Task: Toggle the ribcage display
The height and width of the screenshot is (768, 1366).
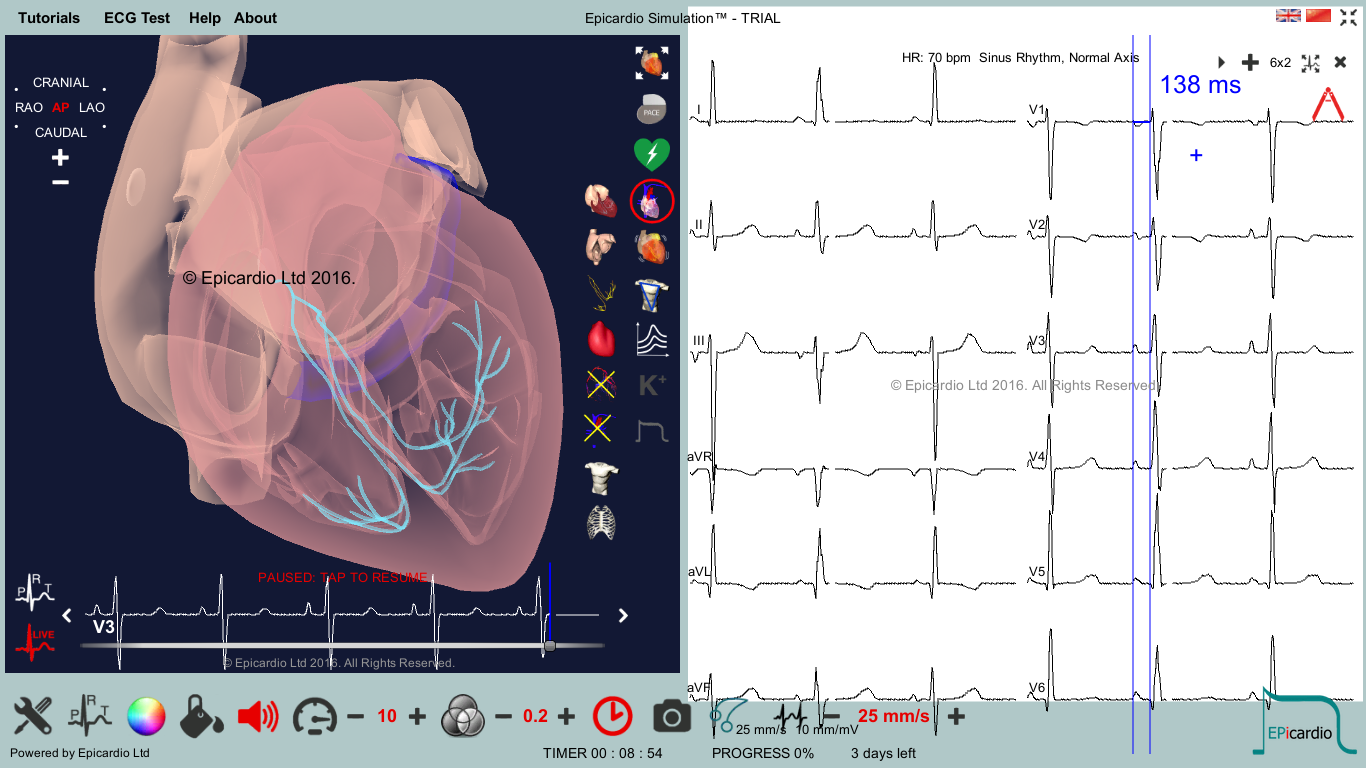Action: point(601,523)
